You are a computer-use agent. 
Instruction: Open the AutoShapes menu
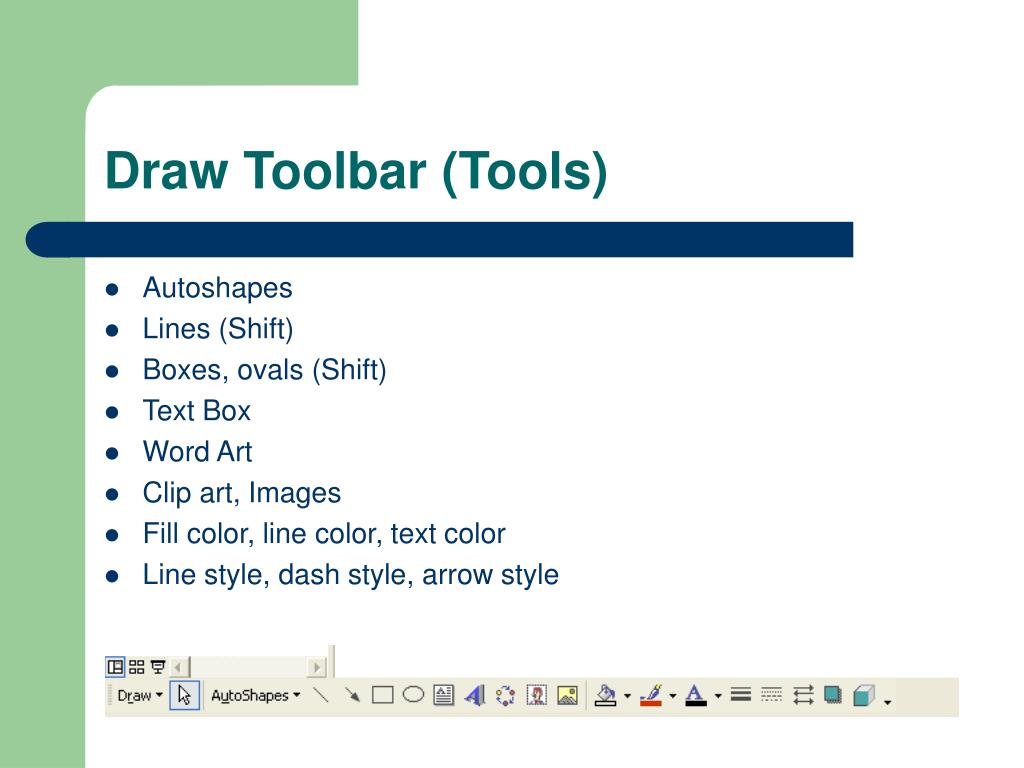[x=255, y=696]
